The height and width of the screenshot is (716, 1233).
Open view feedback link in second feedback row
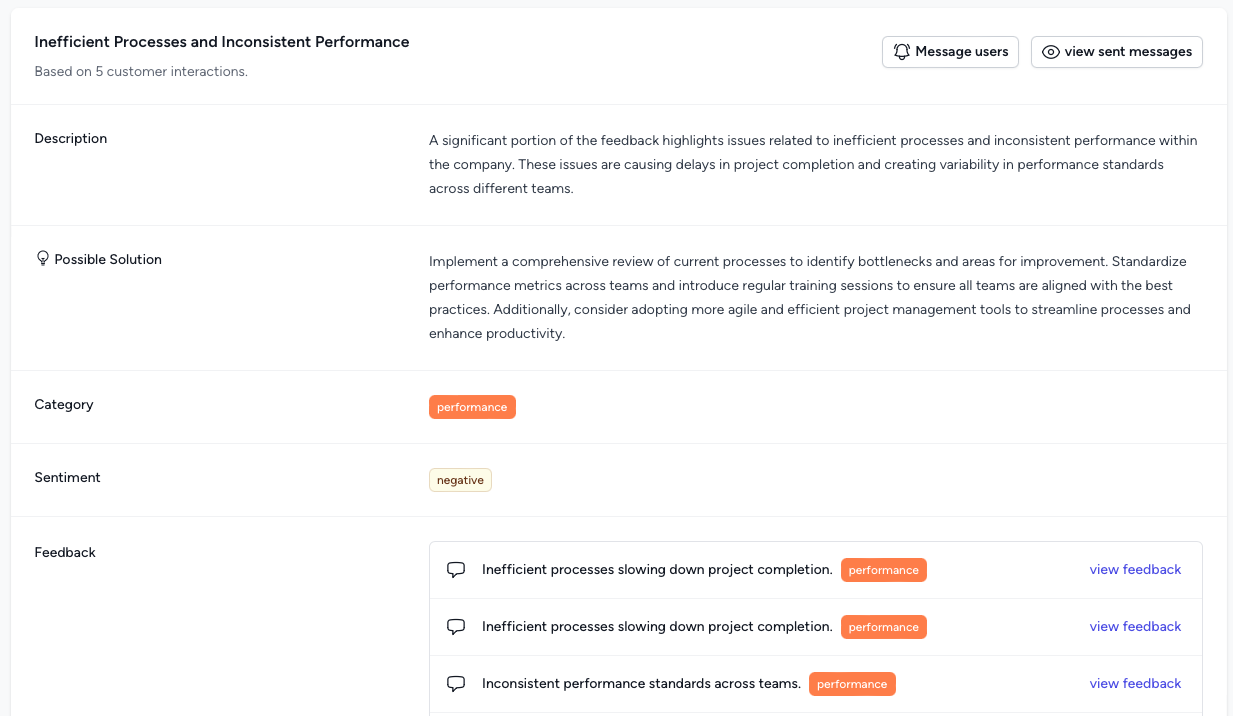coord(1135,627)
